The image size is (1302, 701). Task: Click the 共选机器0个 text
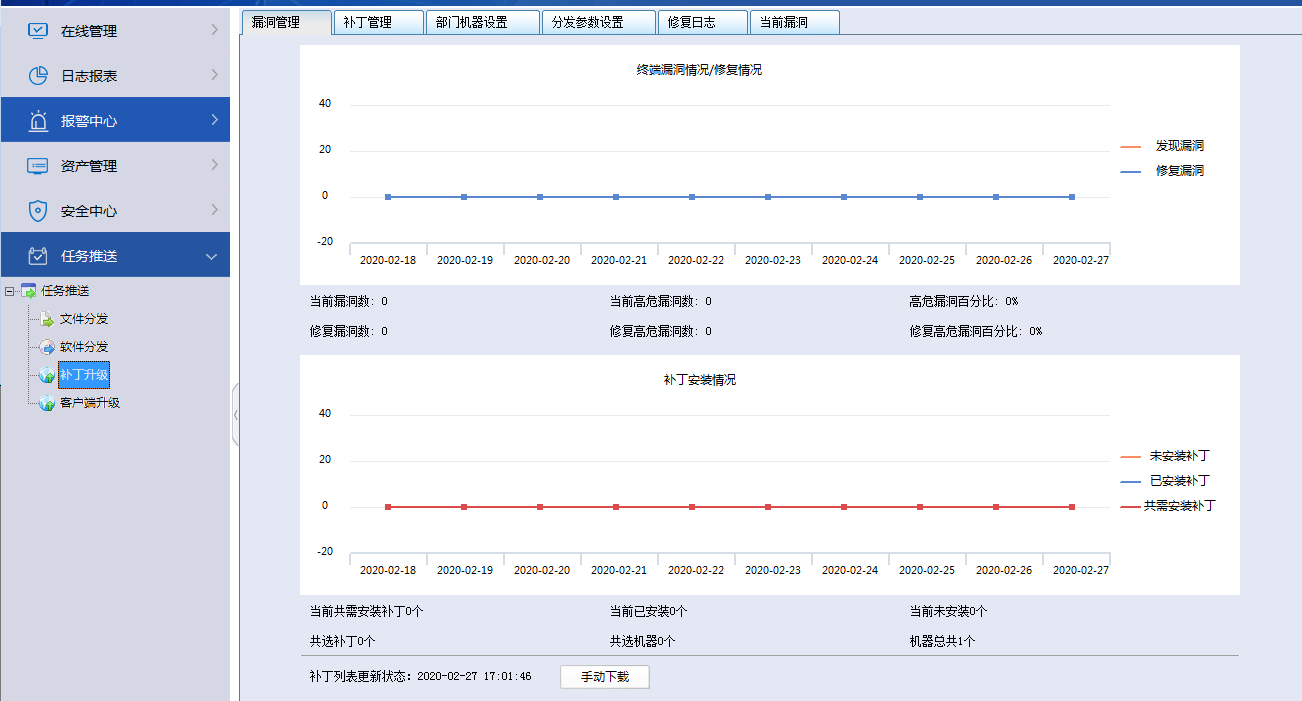[643, 641]
